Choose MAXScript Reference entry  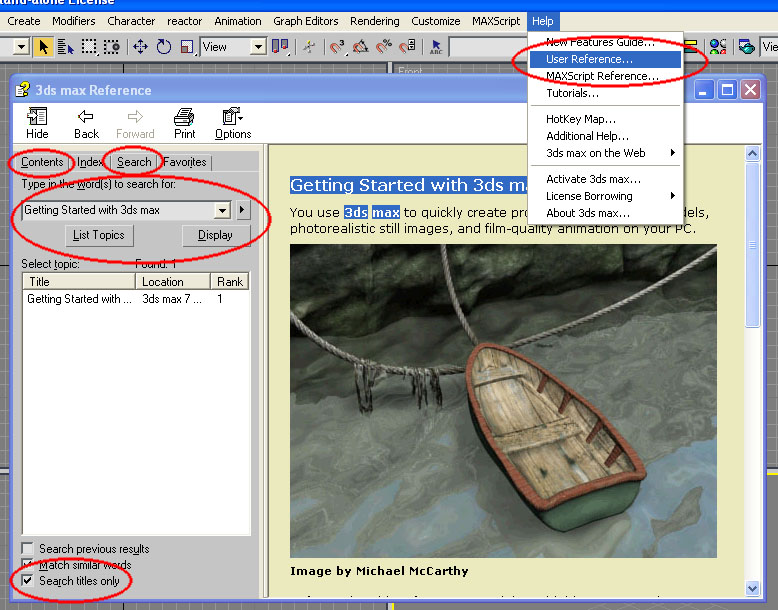604,76
